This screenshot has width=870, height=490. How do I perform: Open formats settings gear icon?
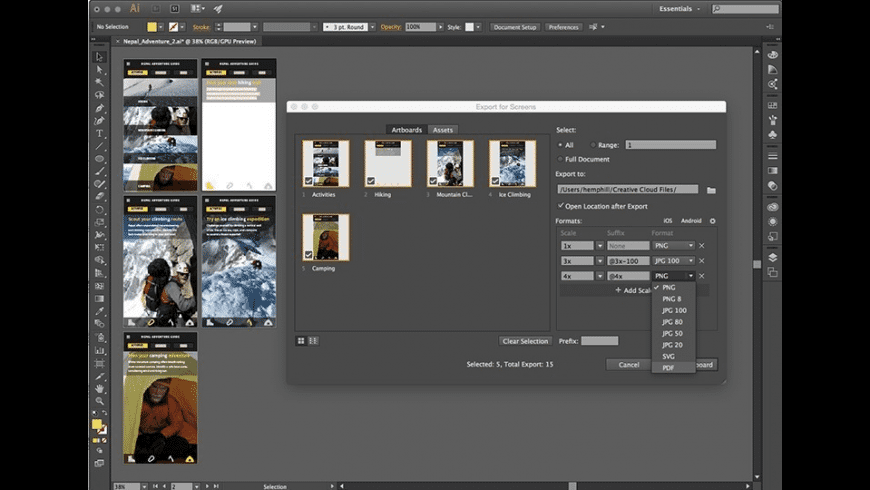(713, 220)
